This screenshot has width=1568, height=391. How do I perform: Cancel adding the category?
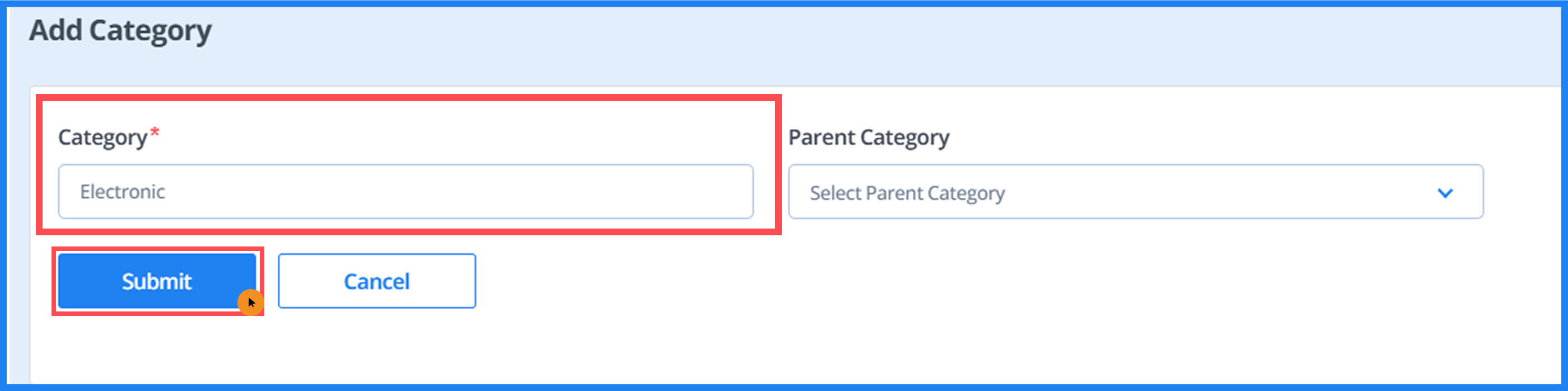pyautogui.click(x=376, y=281)
